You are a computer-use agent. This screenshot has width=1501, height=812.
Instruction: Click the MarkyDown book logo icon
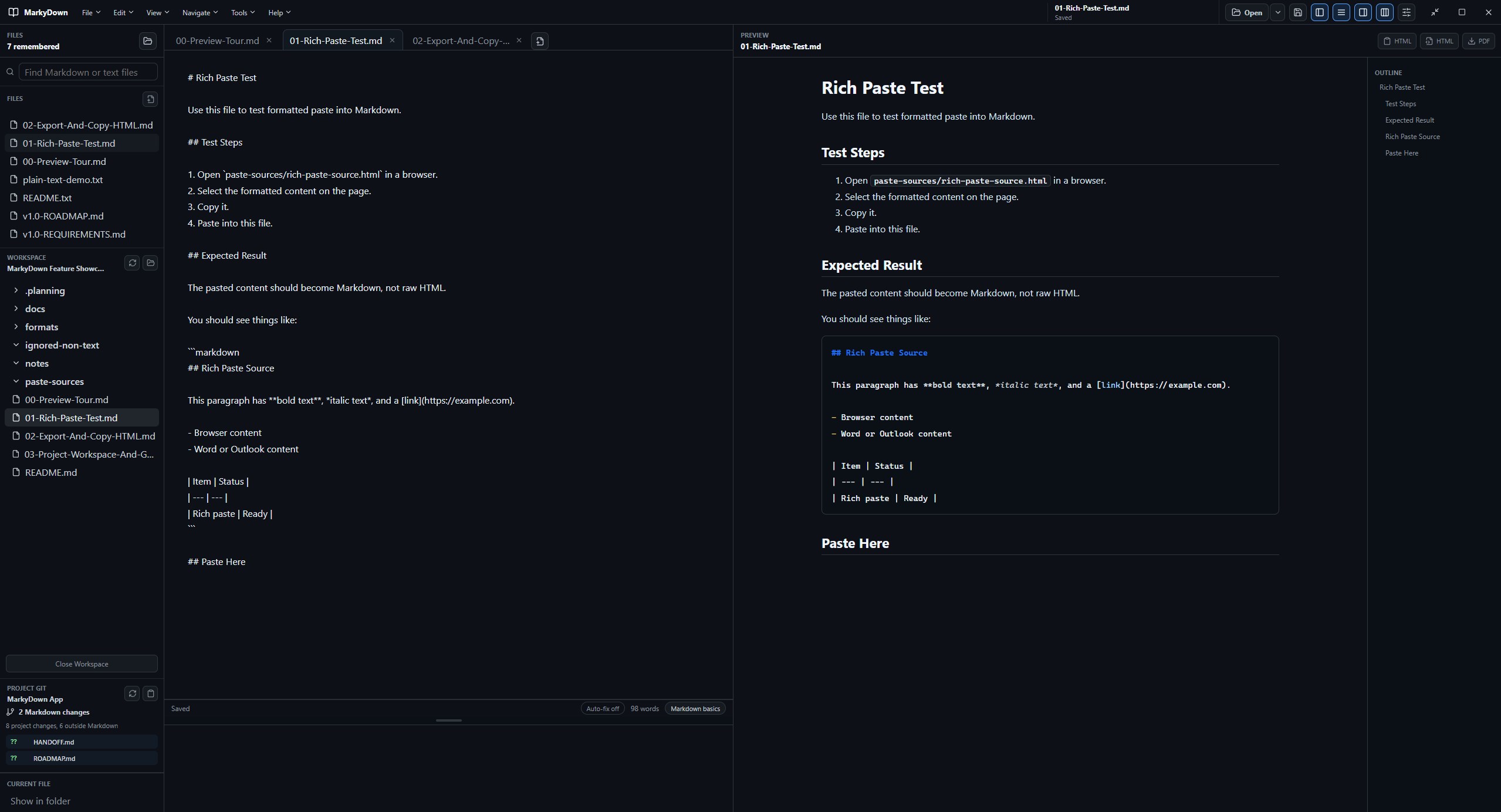tap(13, 12)
